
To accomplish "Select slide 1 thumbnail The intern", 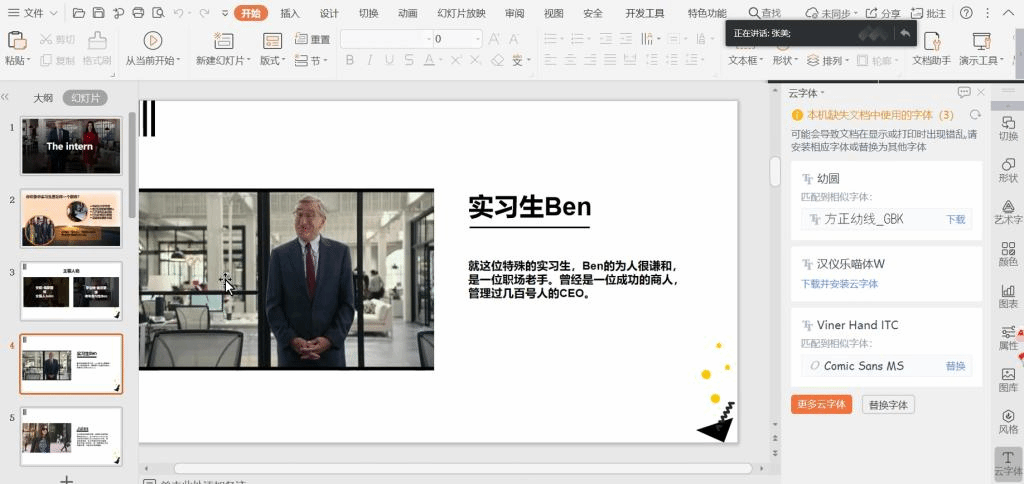I will [x=71, y=146].
